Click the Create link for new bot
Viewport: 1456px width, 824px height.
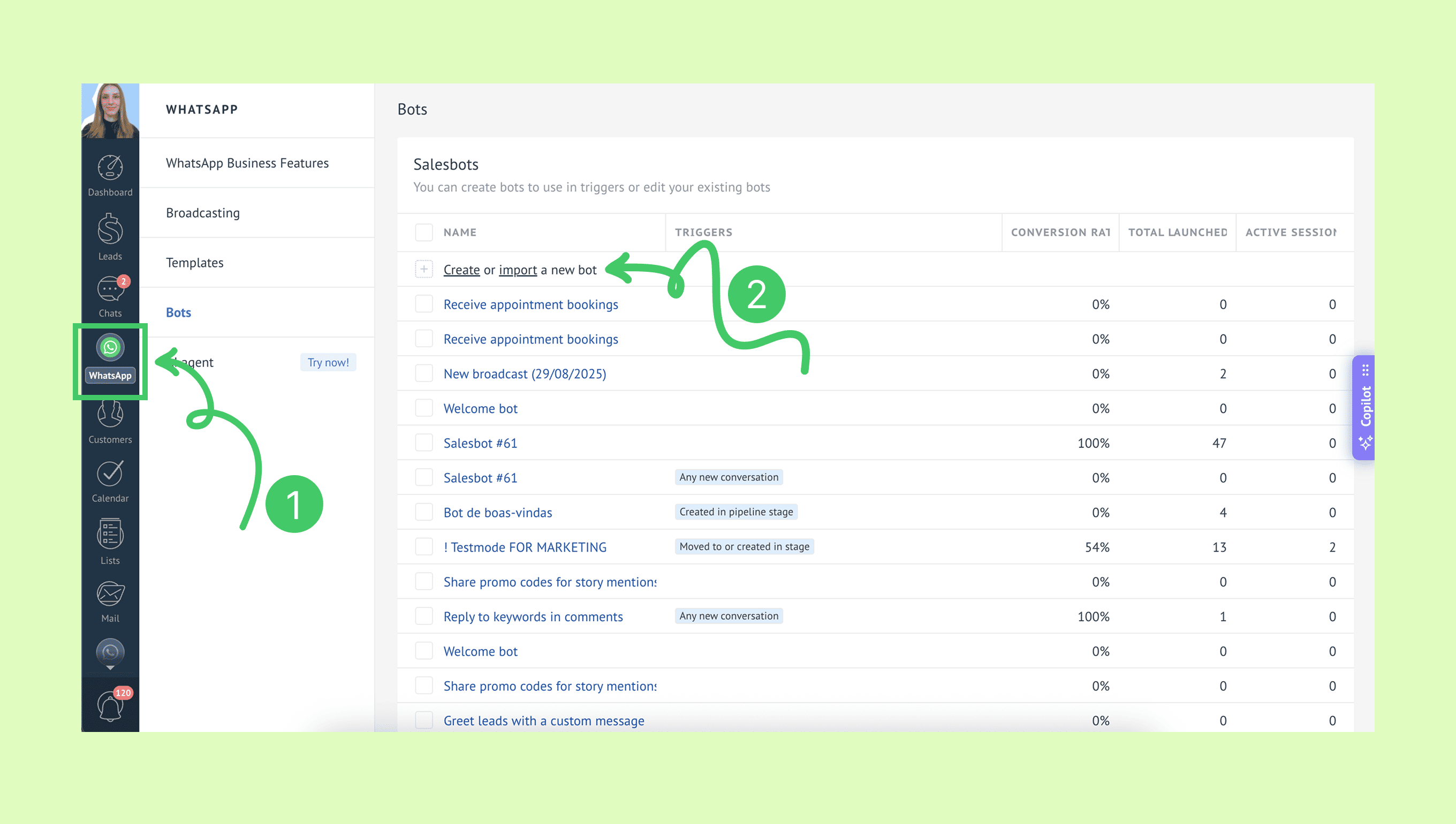tap(461, 270)
